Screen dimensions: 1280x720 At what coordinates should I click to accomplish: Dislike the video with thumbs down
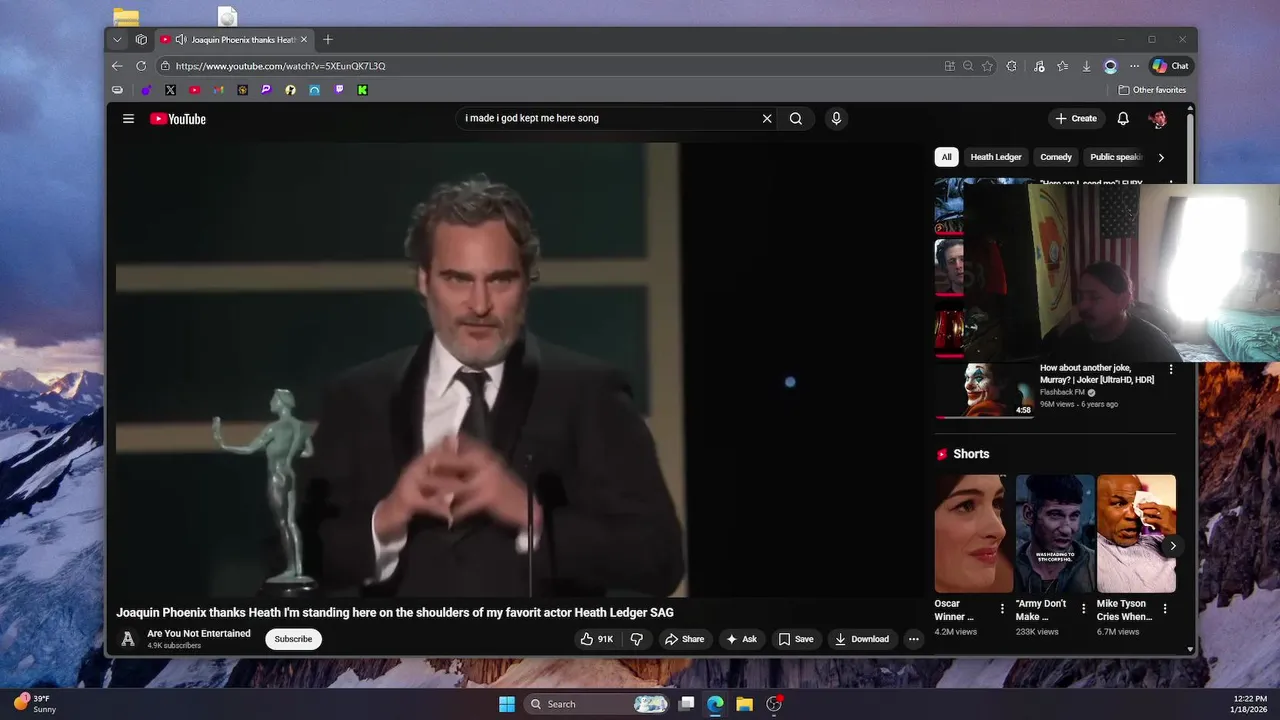coord(637,639)
